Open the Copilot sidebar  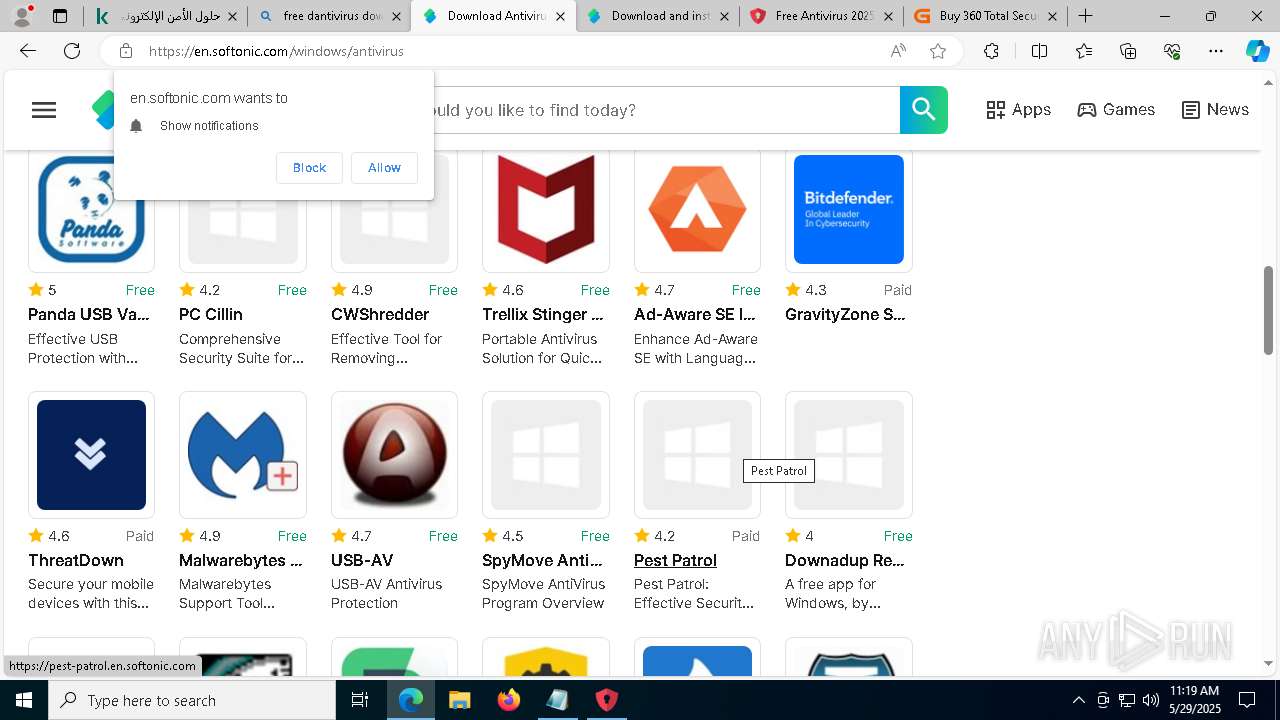(1257, 51)
